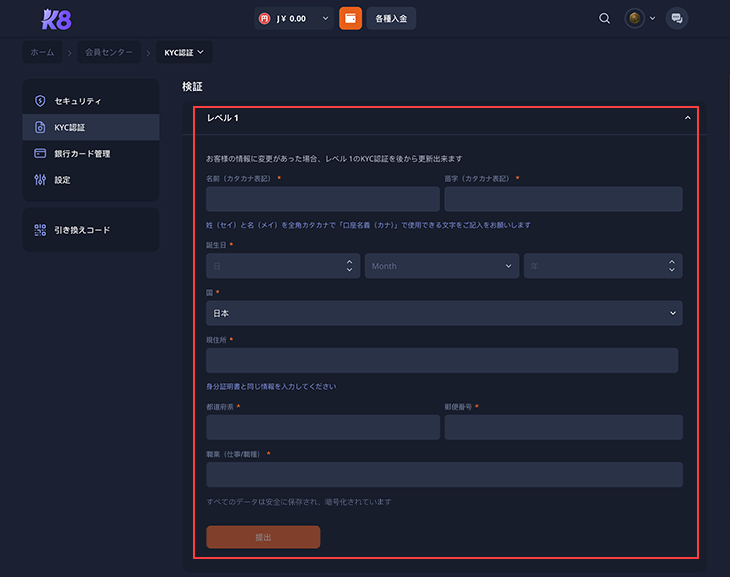Image resolution: width=730 pixels, height=577 pixels.
Task: Open セキュリティ in the sidebar
Action: (x=91, y=101)
